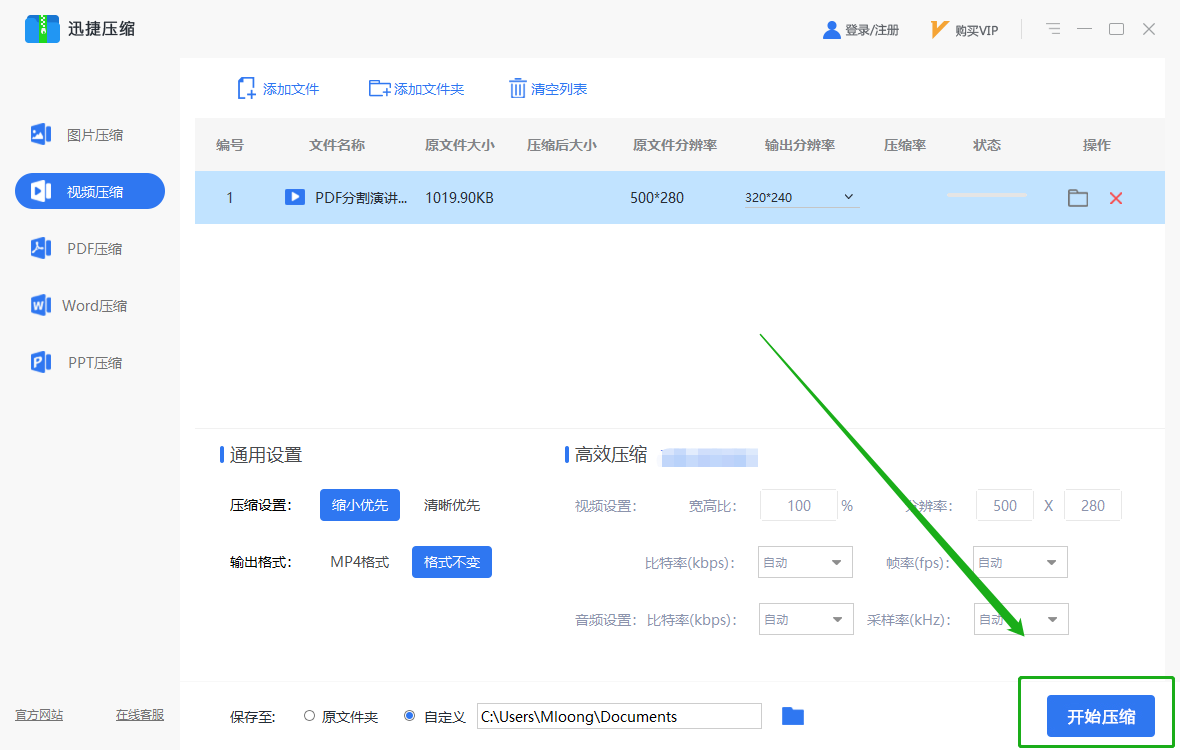This screenshot has width=1180, height=750.
Task: Click the 添加文件夹 add folder icon
Action: point(379,89)
